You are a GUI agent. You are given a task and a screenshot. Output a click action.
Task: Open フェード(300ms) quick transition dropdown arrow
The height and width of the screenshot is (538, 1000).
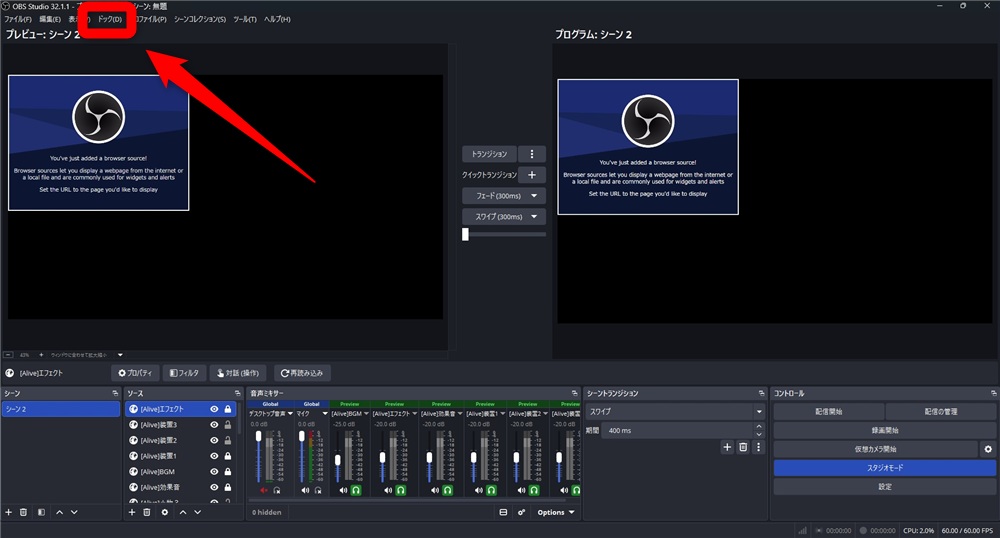pyautogui.click(x=534, y=196)
